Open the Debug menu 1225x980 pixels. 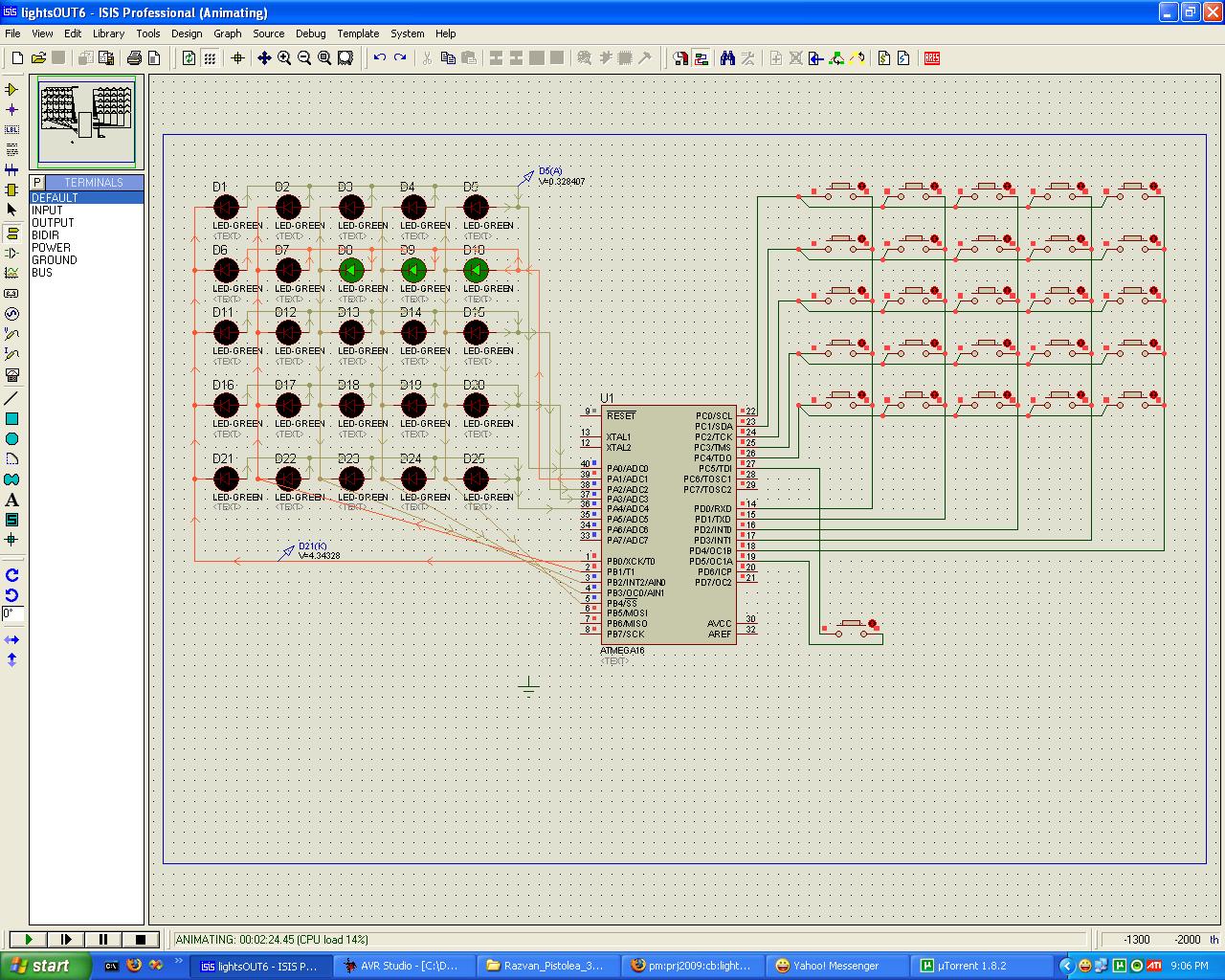click(310, 33)
